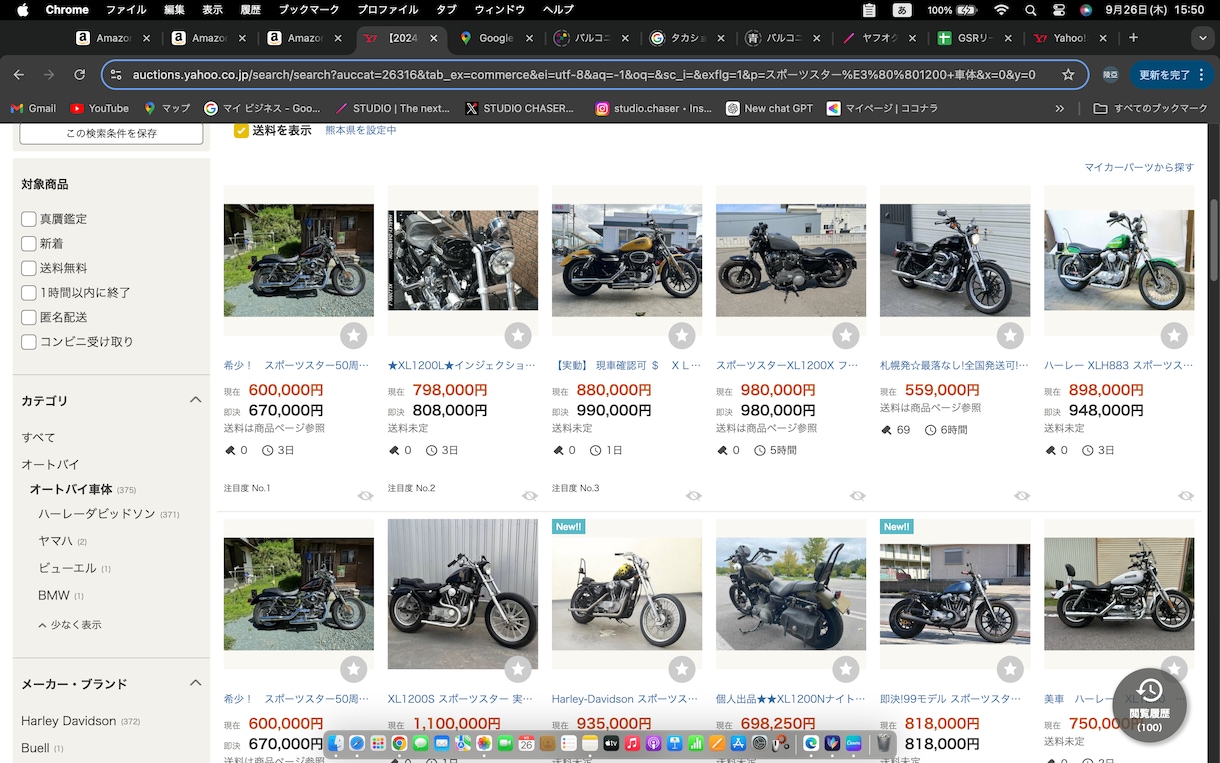Open Wi-Fi status menu
The image size is (1220, 763).
[1001, 10]
